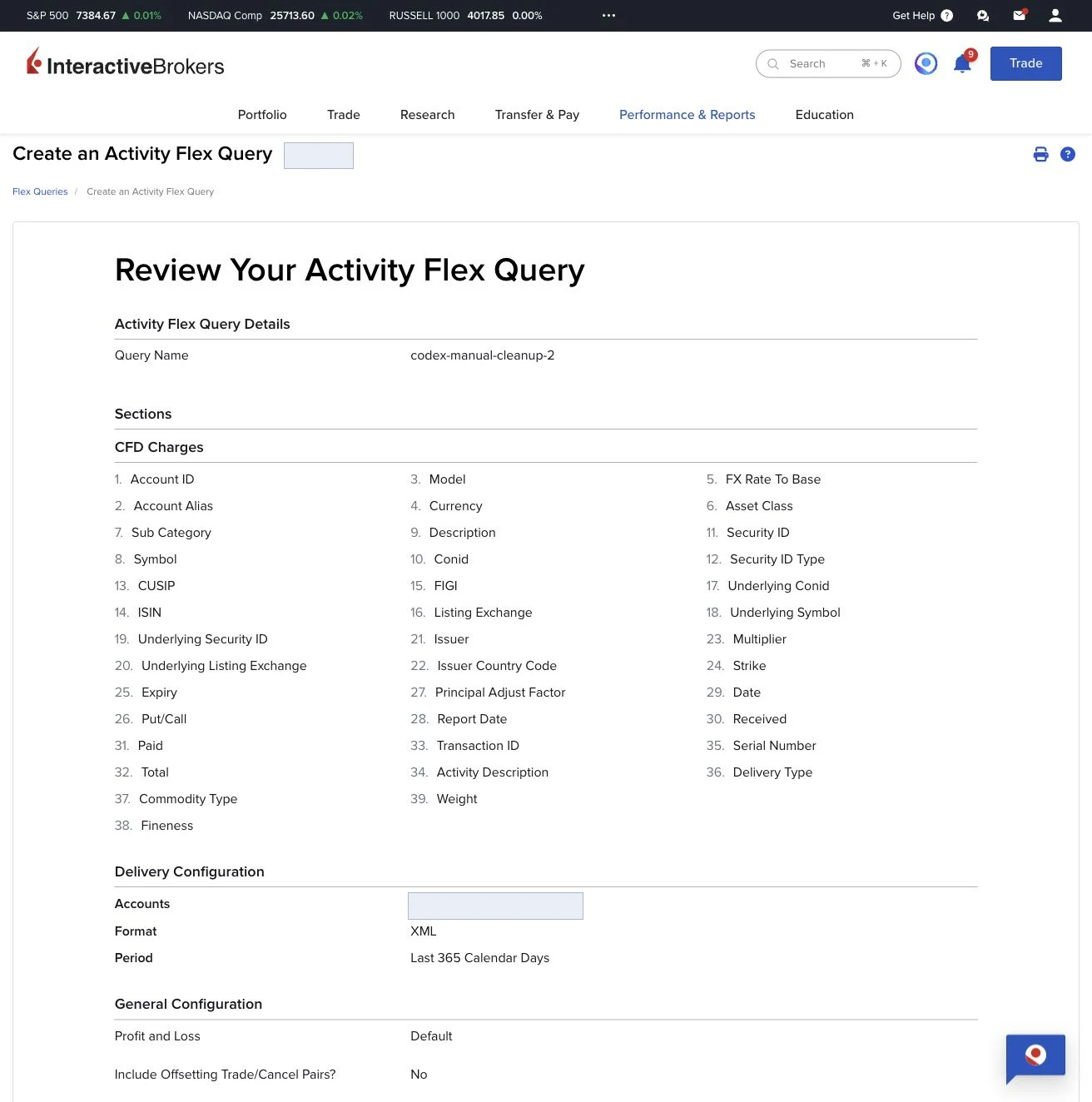
Task: Open the Research menu
Action: (427, 115)
